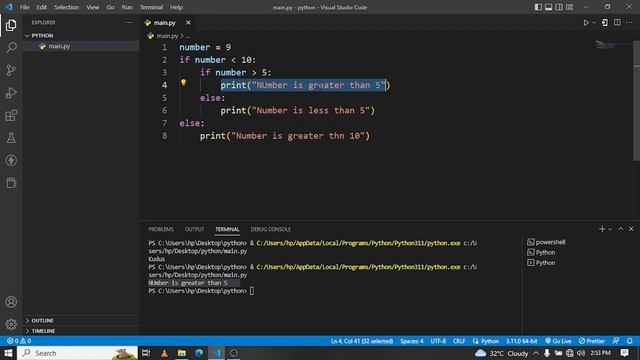The width and height of the screenshot is (640, 360).
Task: Click the Prettier status bar item
Action: 592,341
